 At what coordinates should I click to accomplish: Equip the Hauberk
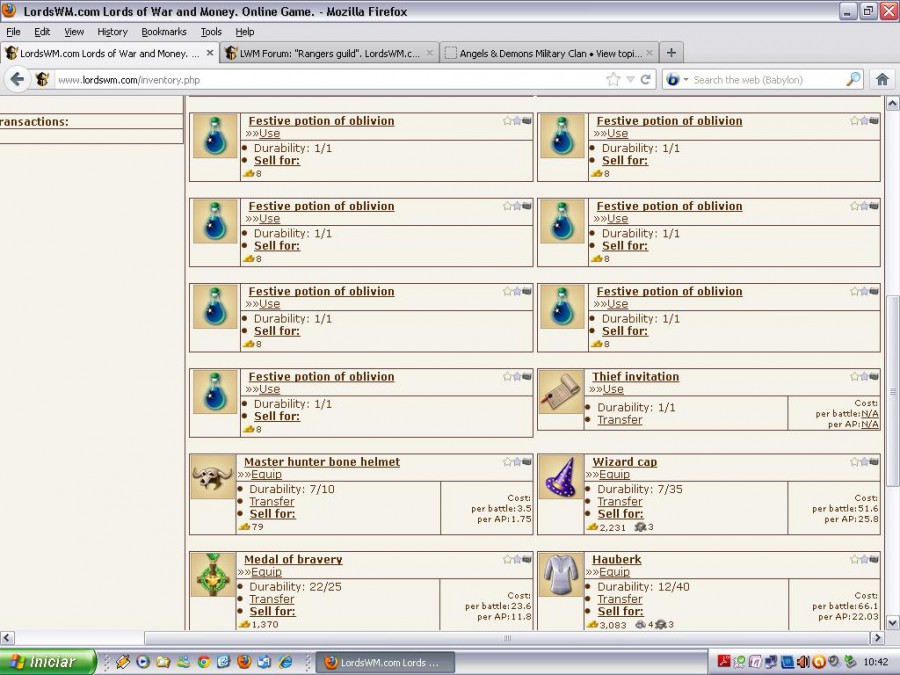tap(614, 572)
